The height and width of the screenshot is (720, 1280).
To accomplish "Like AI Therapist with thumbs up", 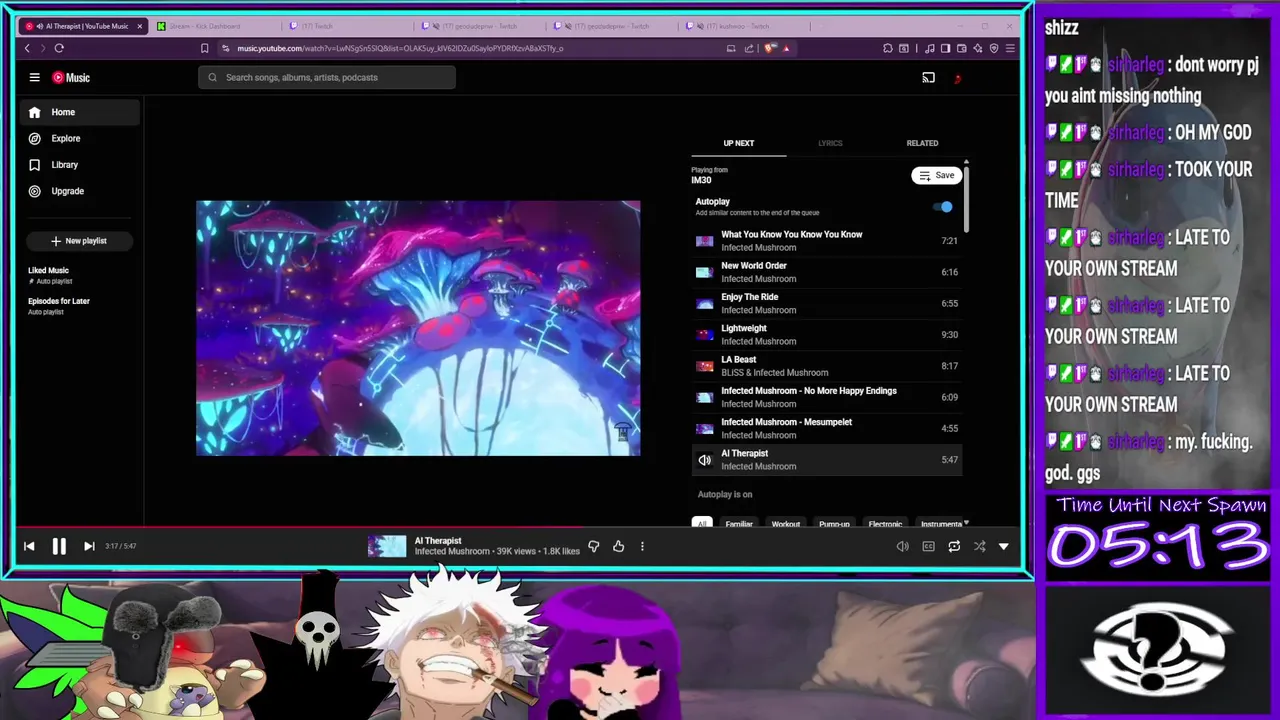I will [x=618, y=546].
